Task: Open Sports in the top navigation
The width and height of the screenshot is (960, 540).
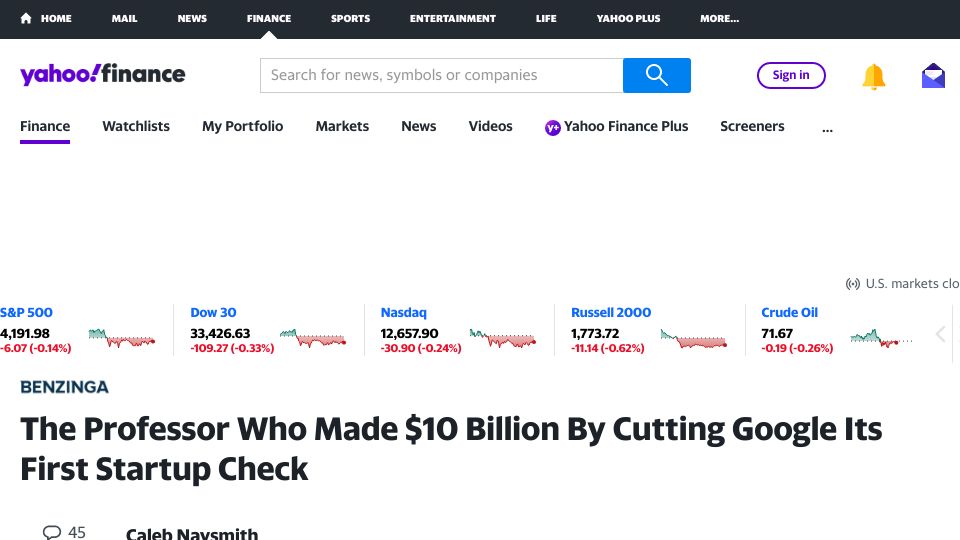Action: point(350,18)
